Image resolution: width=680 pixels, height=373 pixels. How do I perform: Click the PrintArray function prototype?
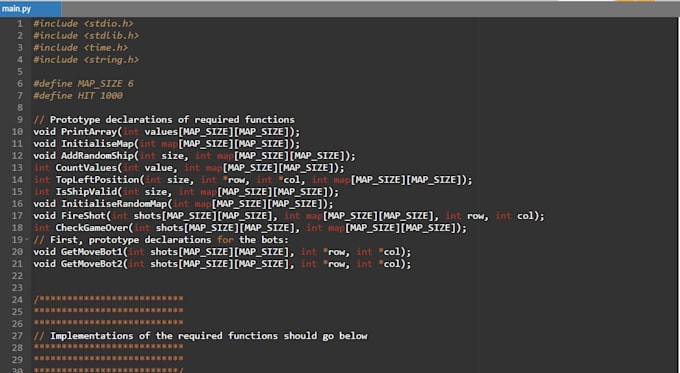[x=167, y=132]
